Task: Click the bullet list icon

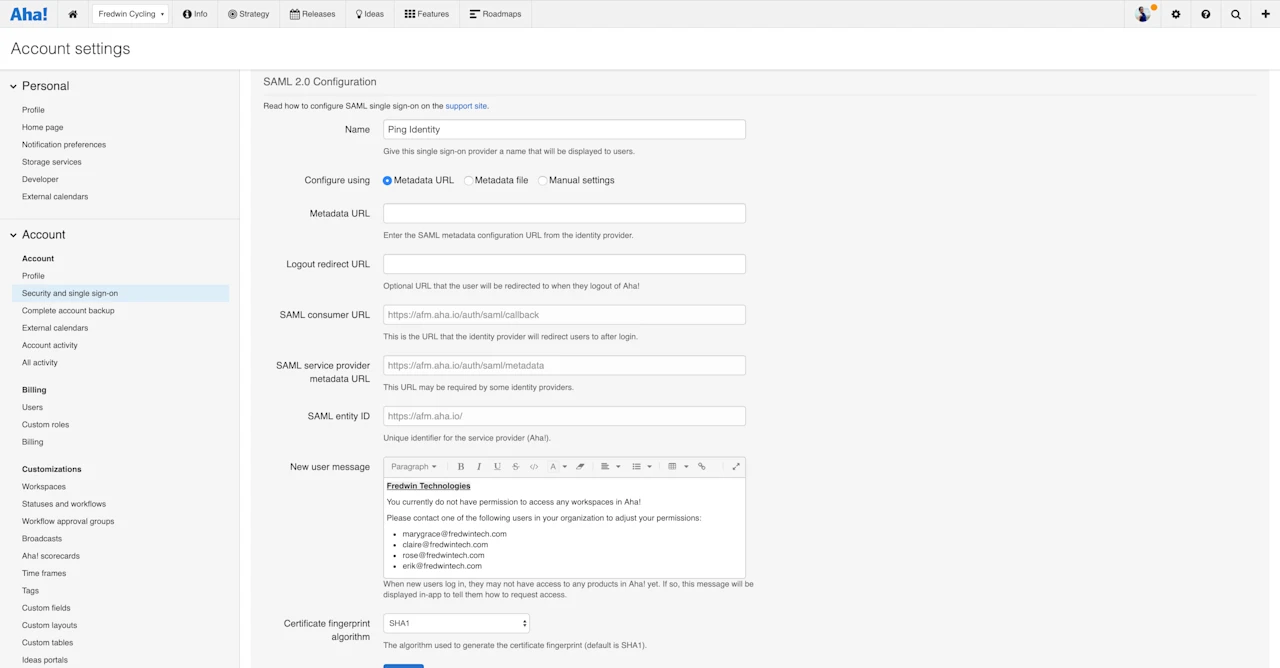Action: point(636,467)
